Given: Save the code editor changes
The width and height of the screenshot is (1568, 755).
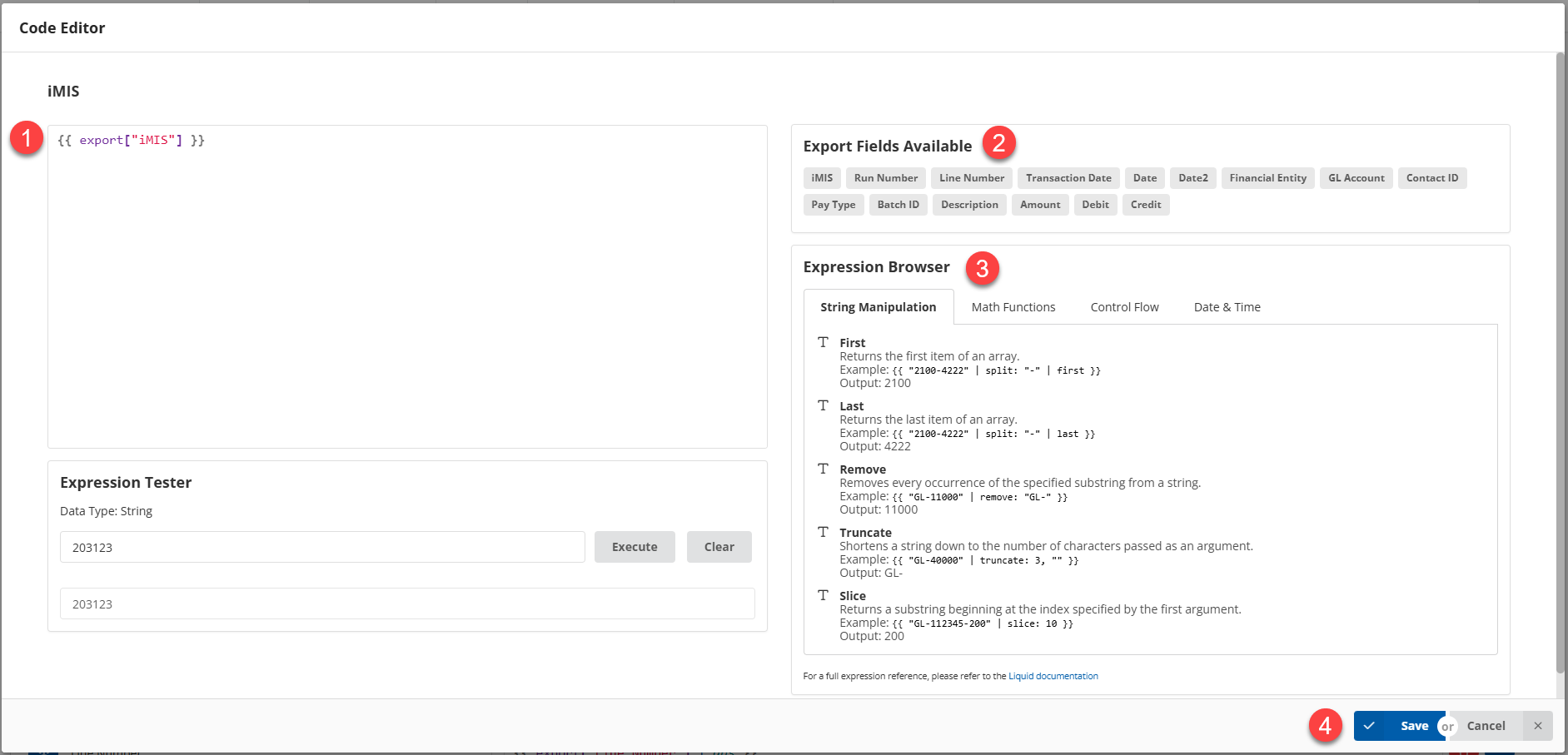Looking at the screenshot, I should click(x=1400, y=726).
